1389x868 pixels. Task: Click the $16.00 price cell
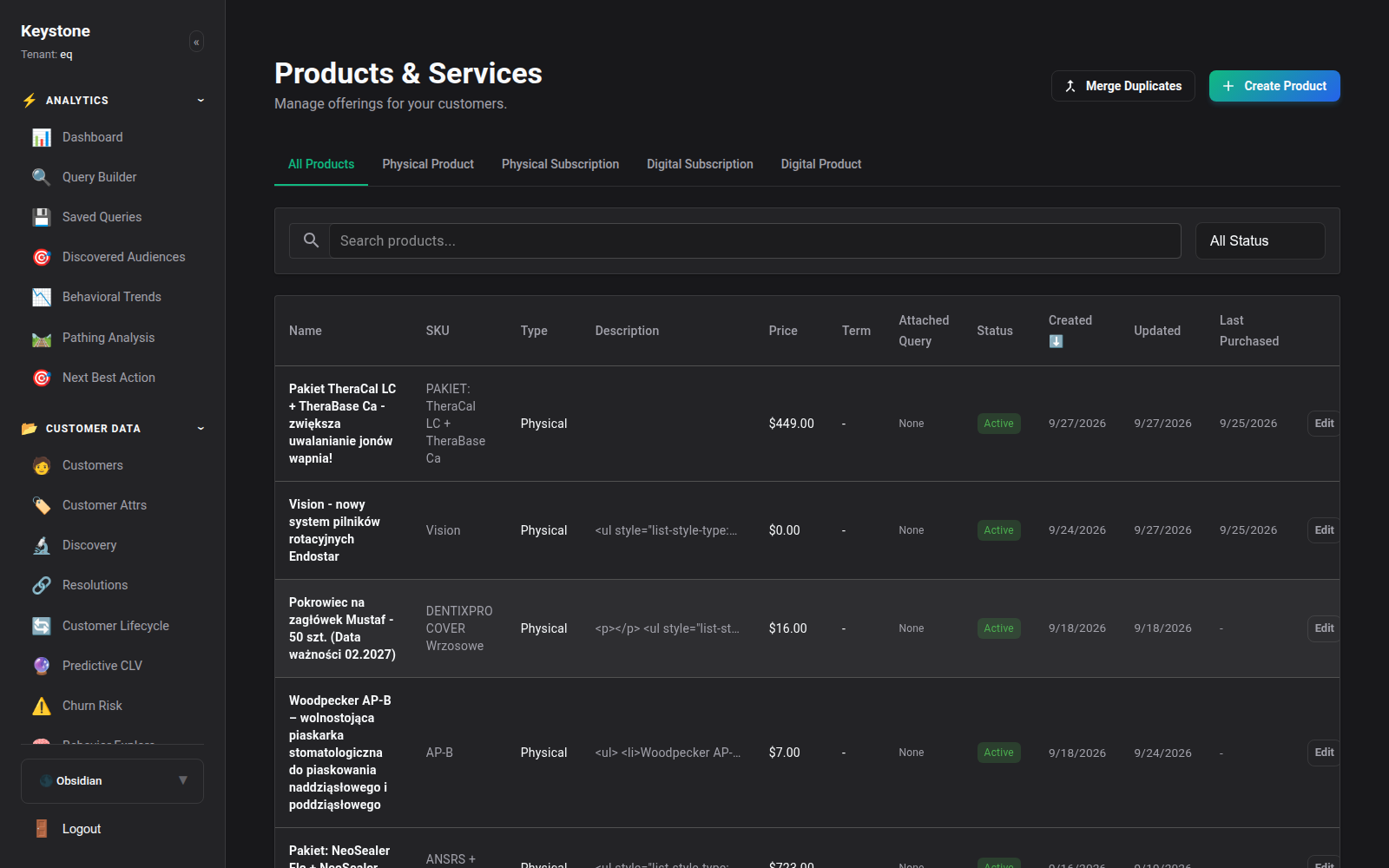pos(787,628)
